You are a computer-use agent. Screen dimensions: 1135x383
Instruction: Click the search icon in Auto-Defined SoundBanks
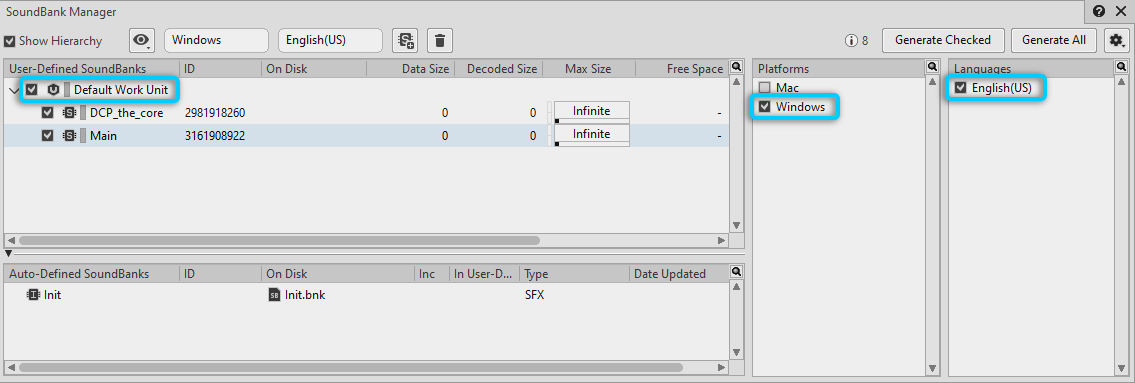736,272
